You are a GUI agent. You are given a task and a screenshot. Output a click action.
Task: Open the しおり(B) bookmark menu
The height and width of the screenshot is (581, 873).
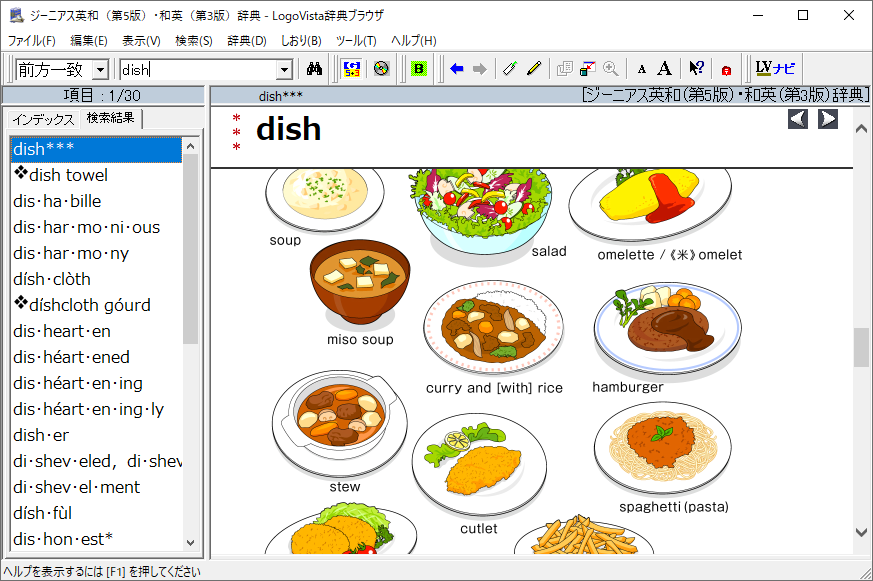[300, 41]
